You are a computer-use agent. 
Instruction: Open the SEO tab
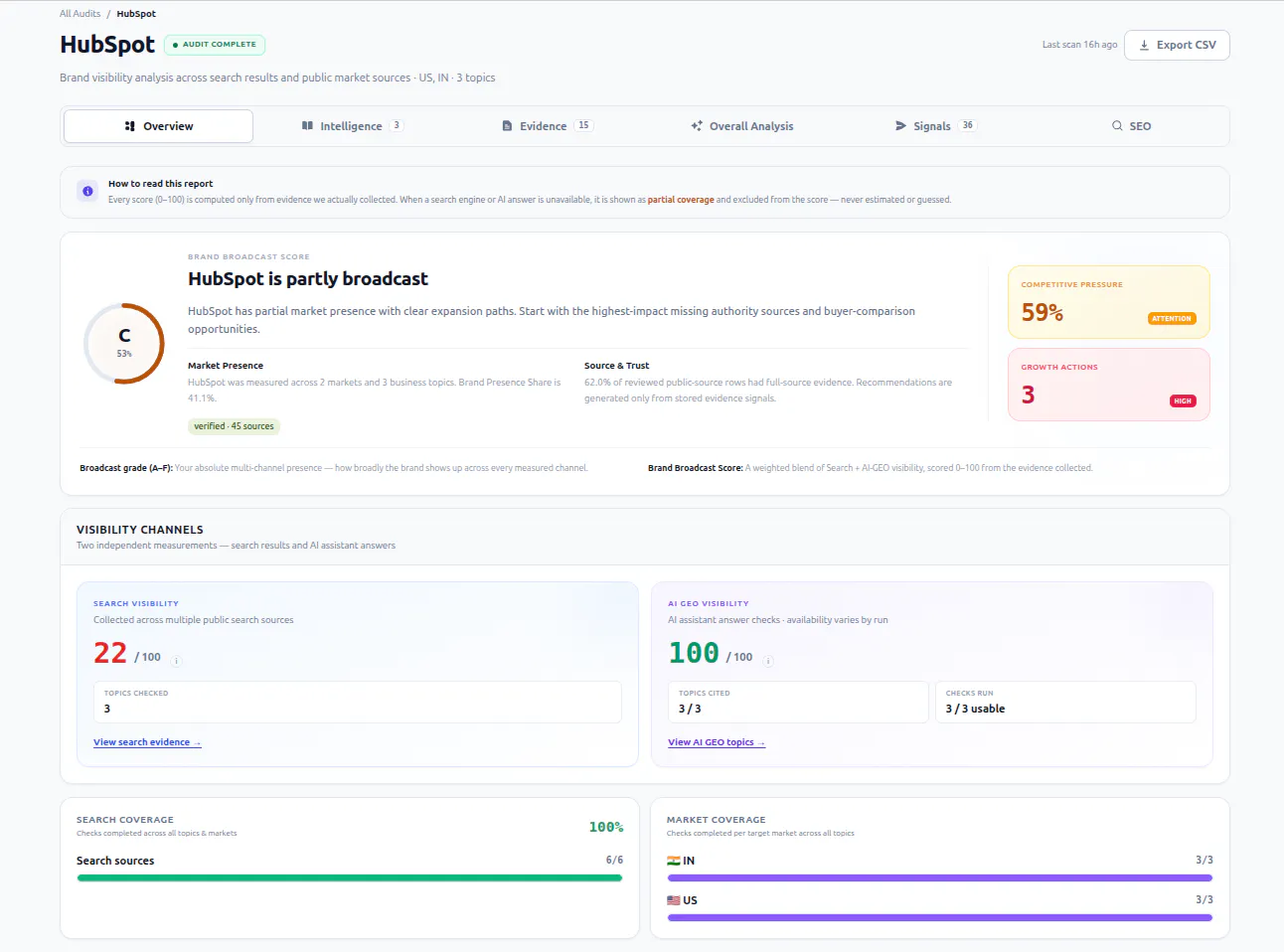point(1131,126)
